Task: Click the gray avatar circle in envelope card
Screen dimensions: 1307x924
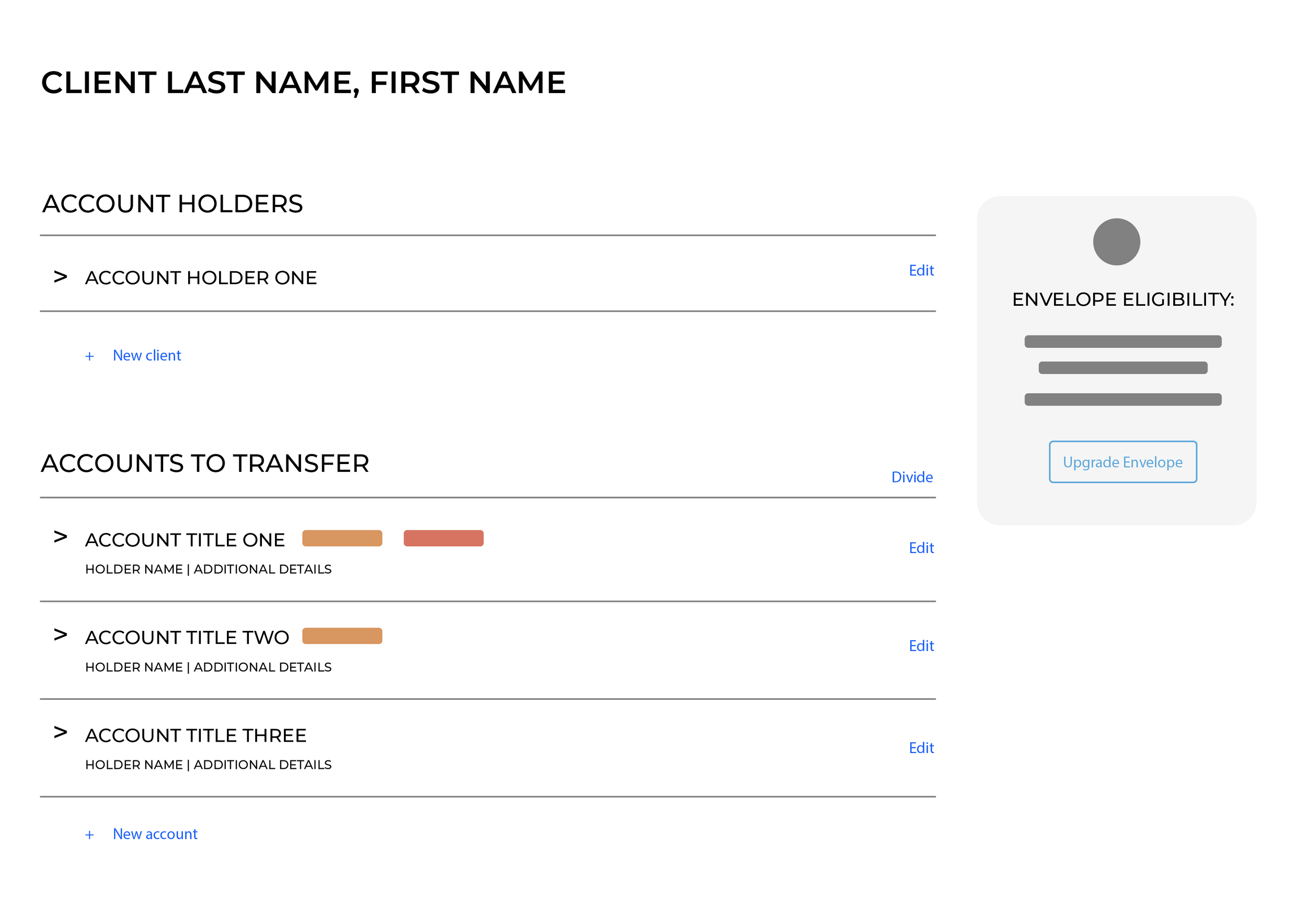Action: point(1116,242)
